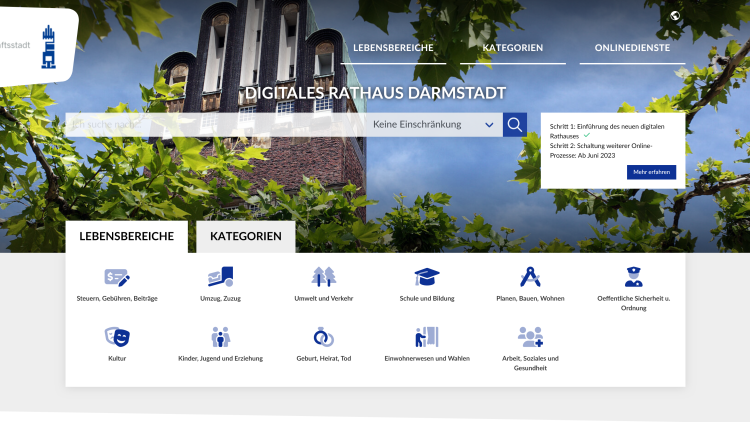The height and width of the screenshot is (422, 750).
Task: Click the 'Schritt 2: Schaltung weiterer Online-Prozesse' text
Action: 601,151
